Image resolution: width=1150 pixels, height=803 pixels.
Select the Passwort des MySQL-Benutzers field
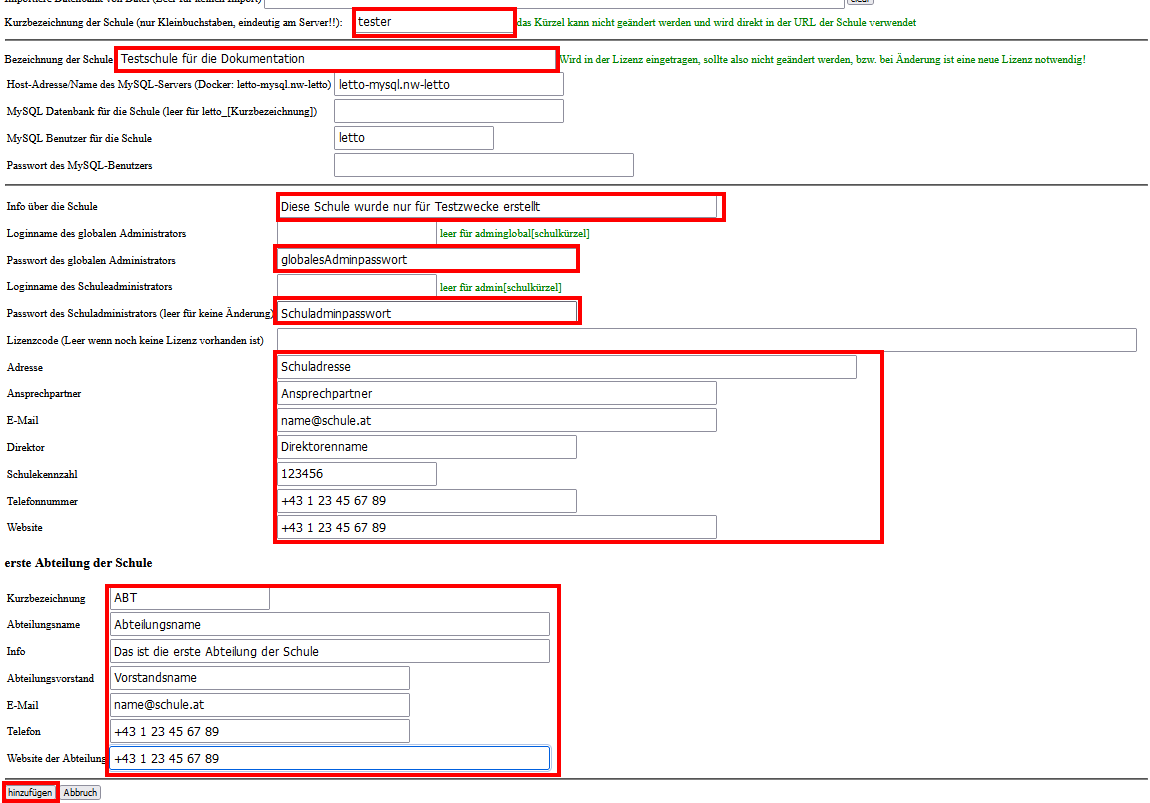pos(483,165)
